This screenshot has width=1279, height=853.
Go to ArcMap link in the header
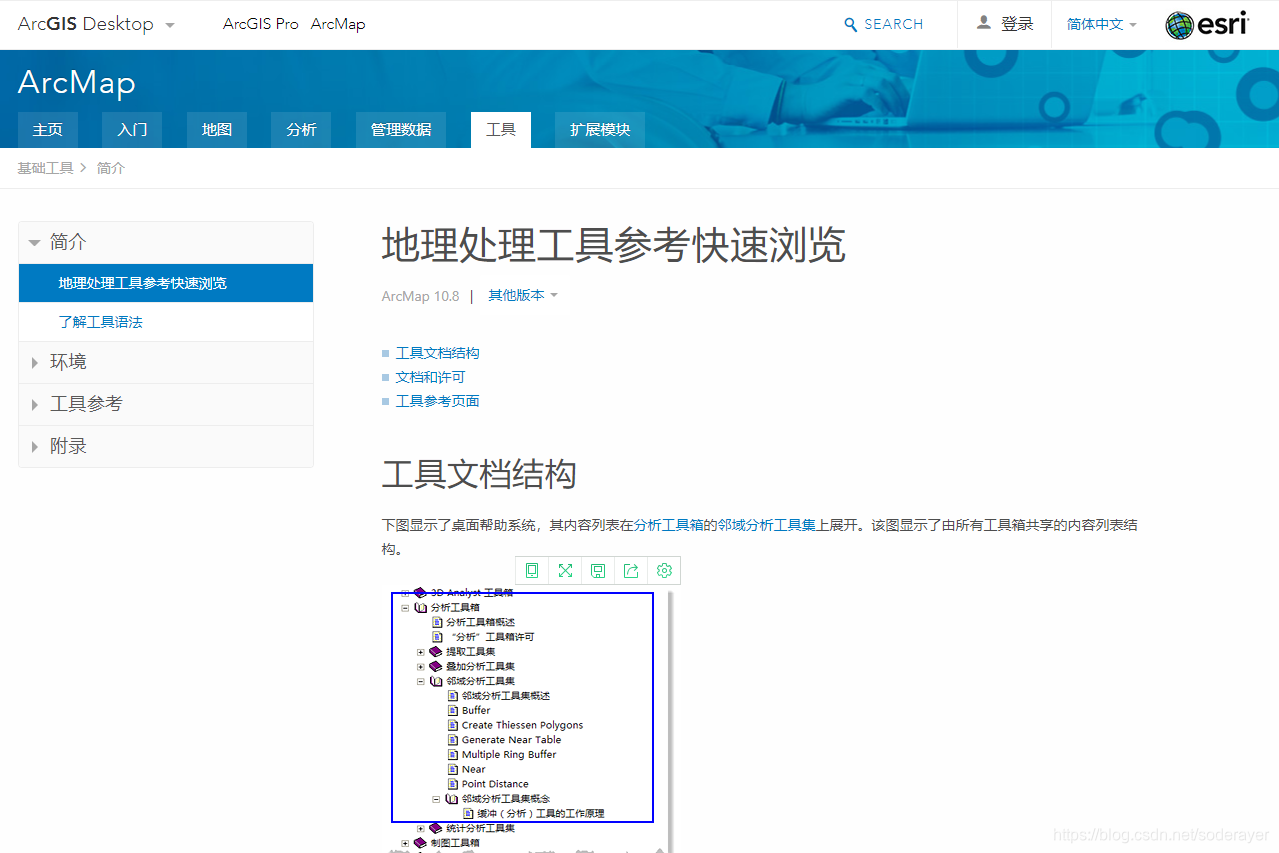338,24
